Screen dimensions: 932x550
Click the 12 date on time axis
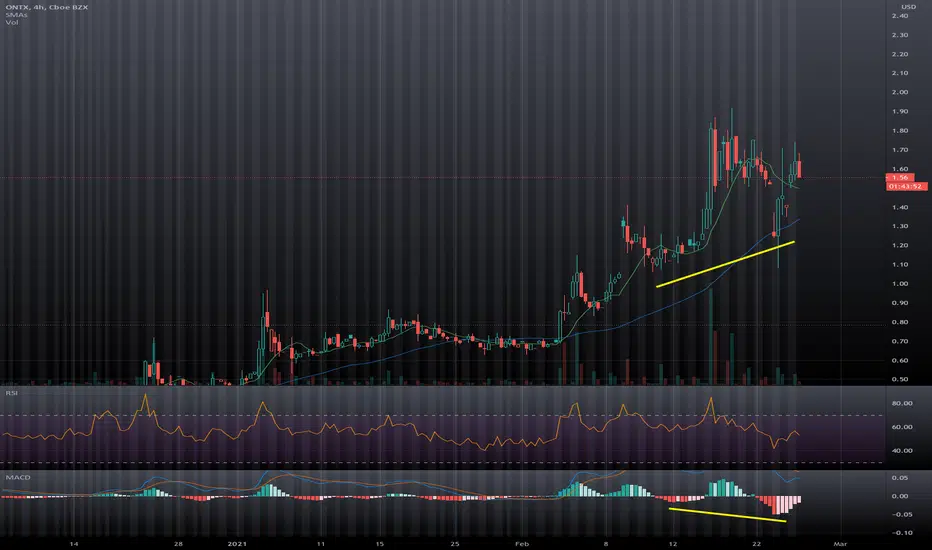pos(673,543)
